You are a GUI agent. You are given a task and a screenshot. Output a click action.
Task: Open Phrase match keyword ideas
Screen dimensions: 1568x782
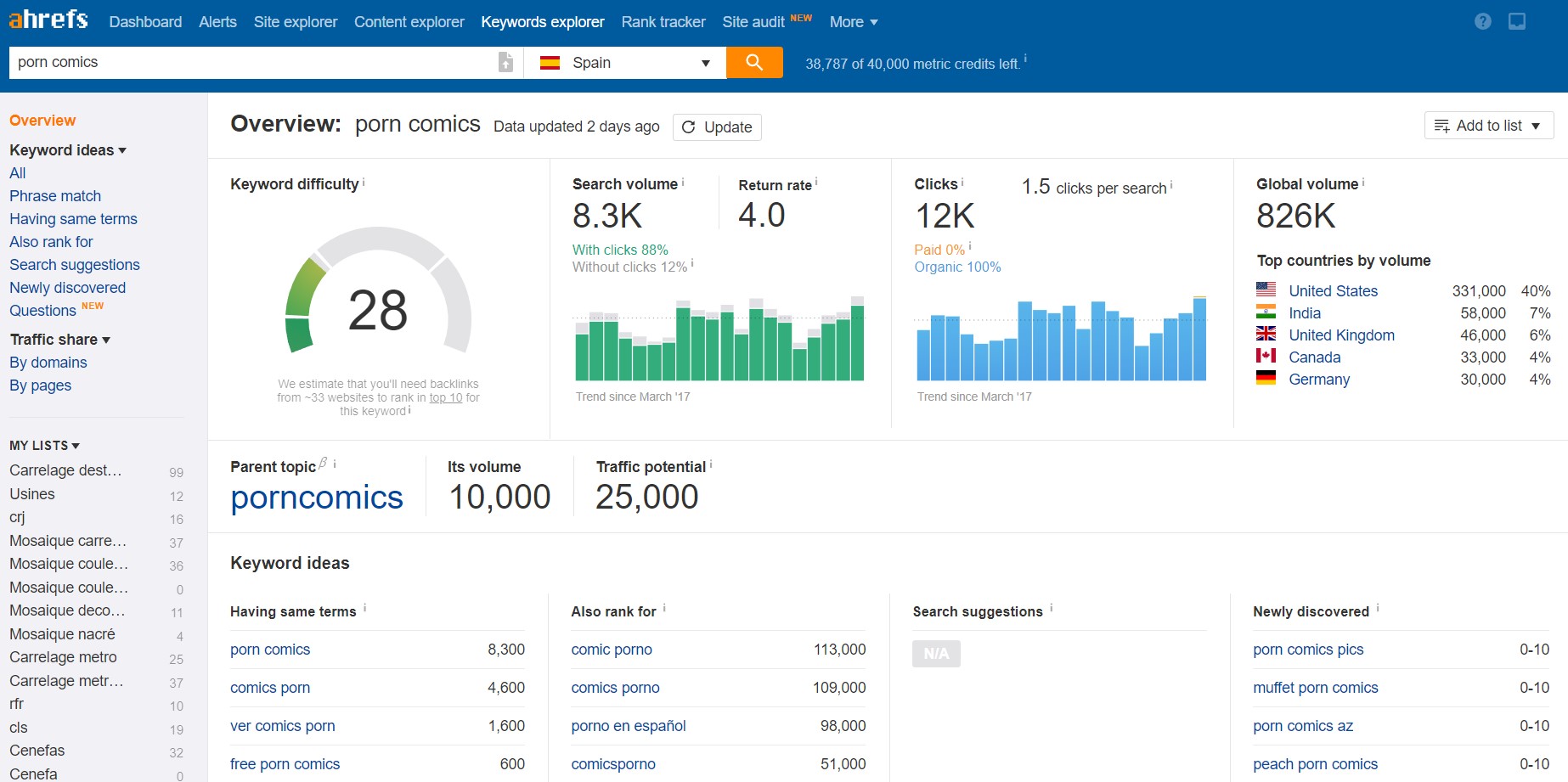[55, 196]
